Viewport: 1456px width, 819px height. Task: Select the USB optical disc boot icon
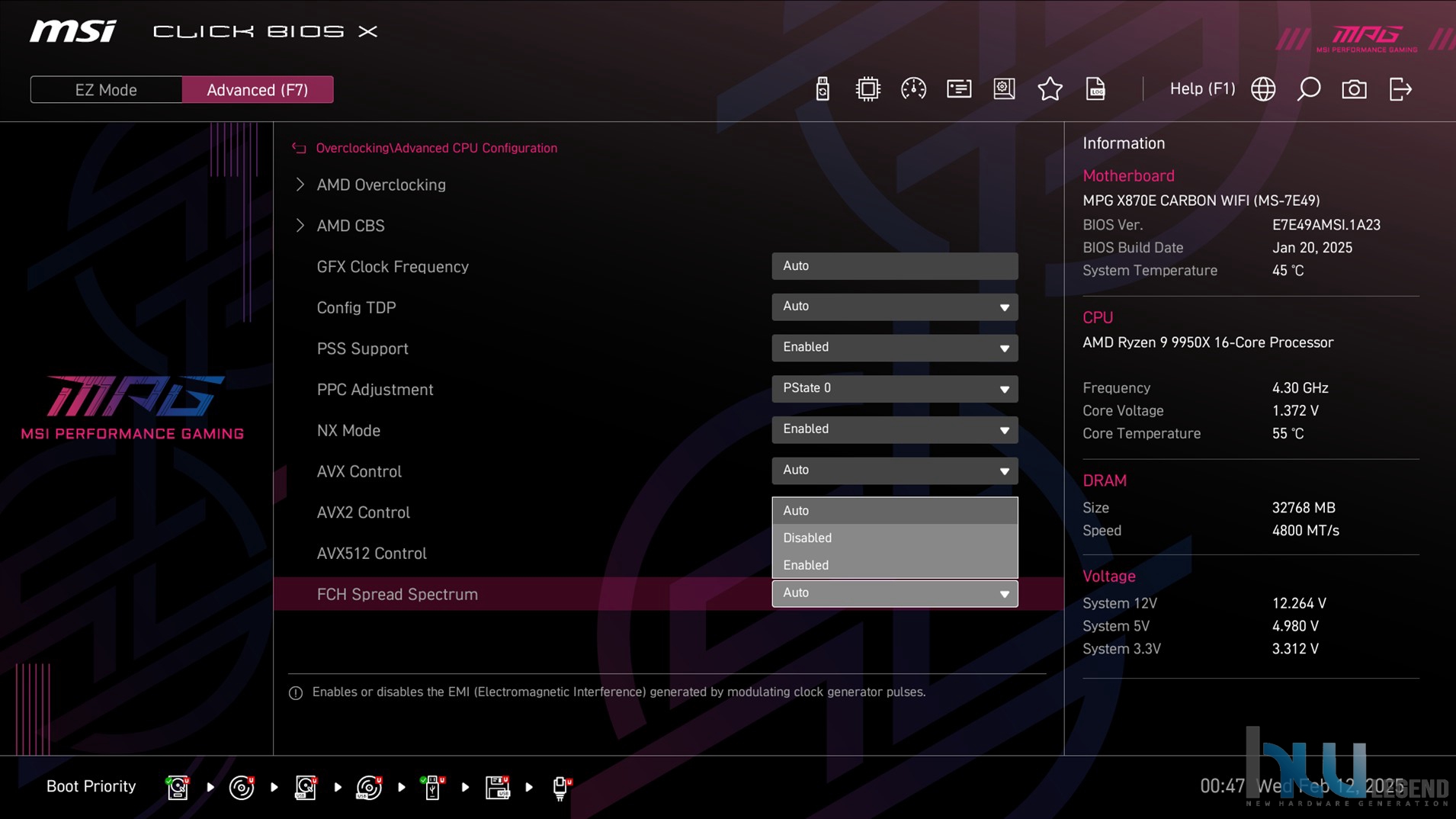pos(369,787)
